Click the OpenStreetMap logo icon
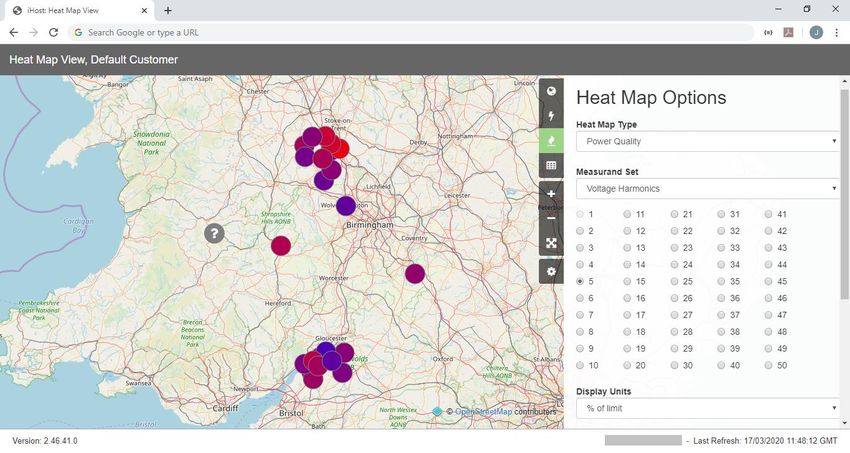The height and width of the screenshot is (453, 850). (x=437, y=412)
